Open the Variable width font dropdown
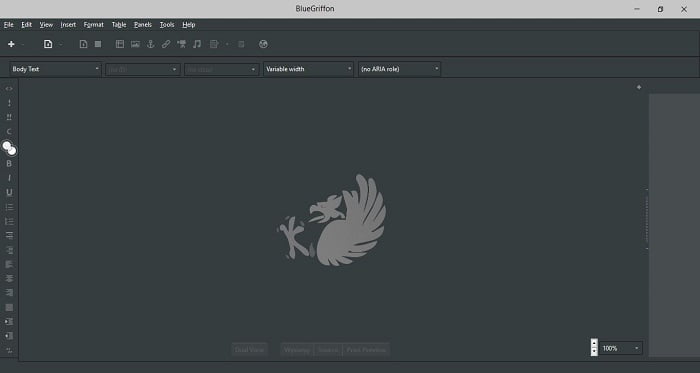 click(x=308, y=69)
